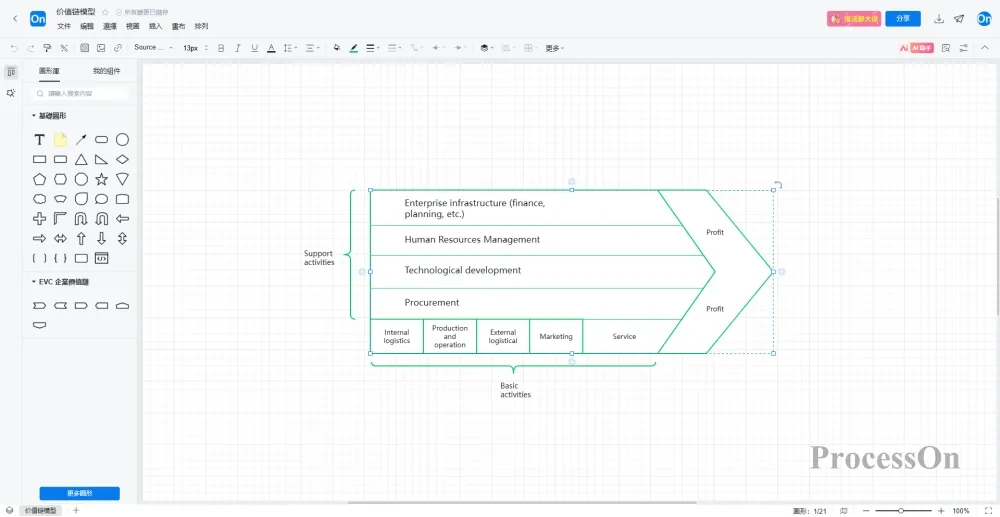Click the zoom slider at the bottom

click(901, 510)
